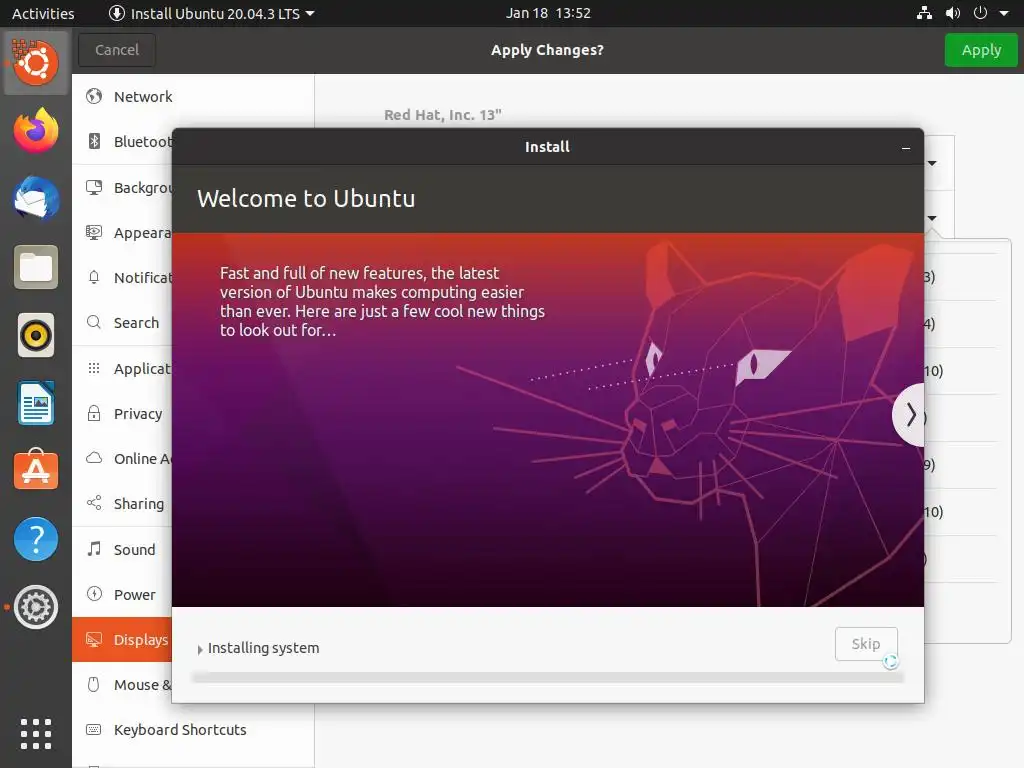The height and width of the screenshot is (768, 1024).
Task: Open LibreOffice Writer from the dock
Action: 36,404
